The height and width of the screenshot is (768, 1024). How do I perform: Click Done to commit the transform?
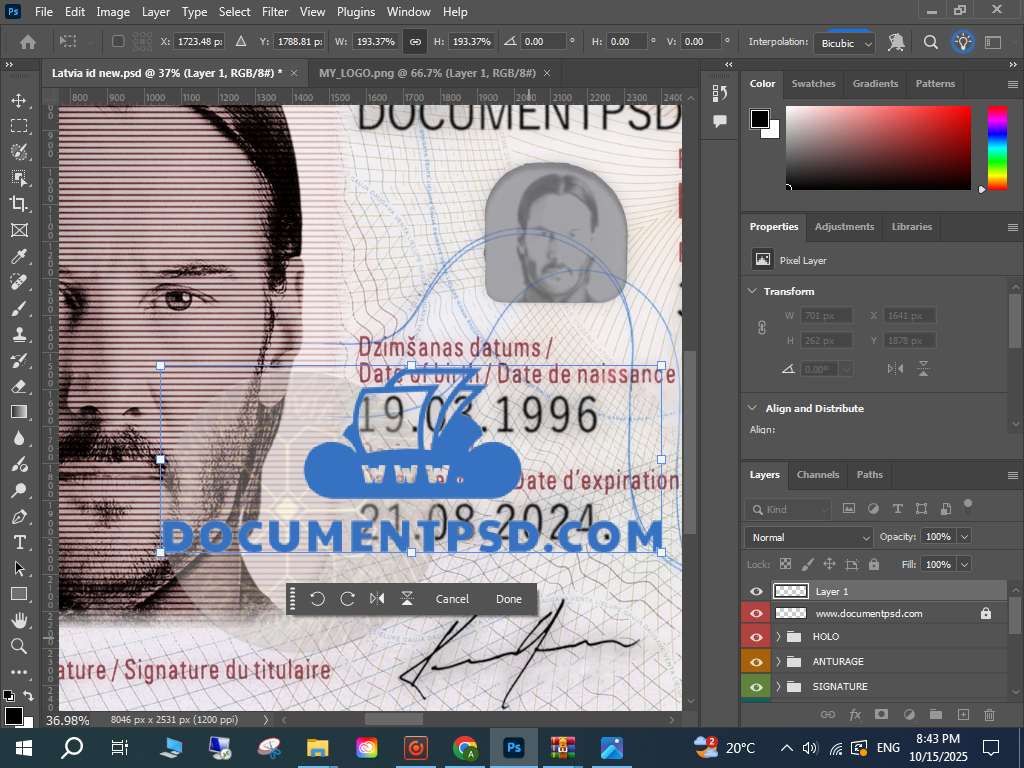508,599
